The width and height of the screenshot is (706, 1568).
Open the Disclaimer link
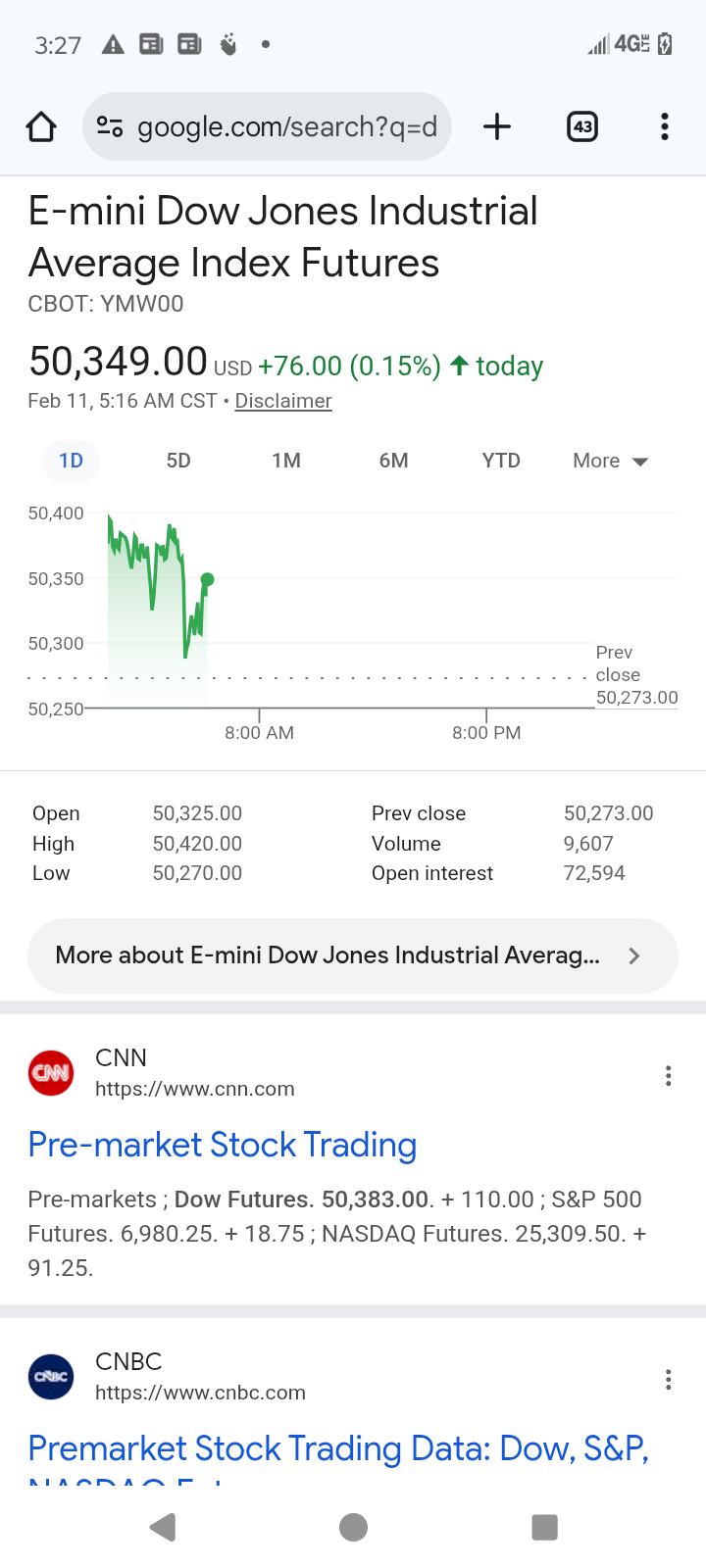(283, 401)
